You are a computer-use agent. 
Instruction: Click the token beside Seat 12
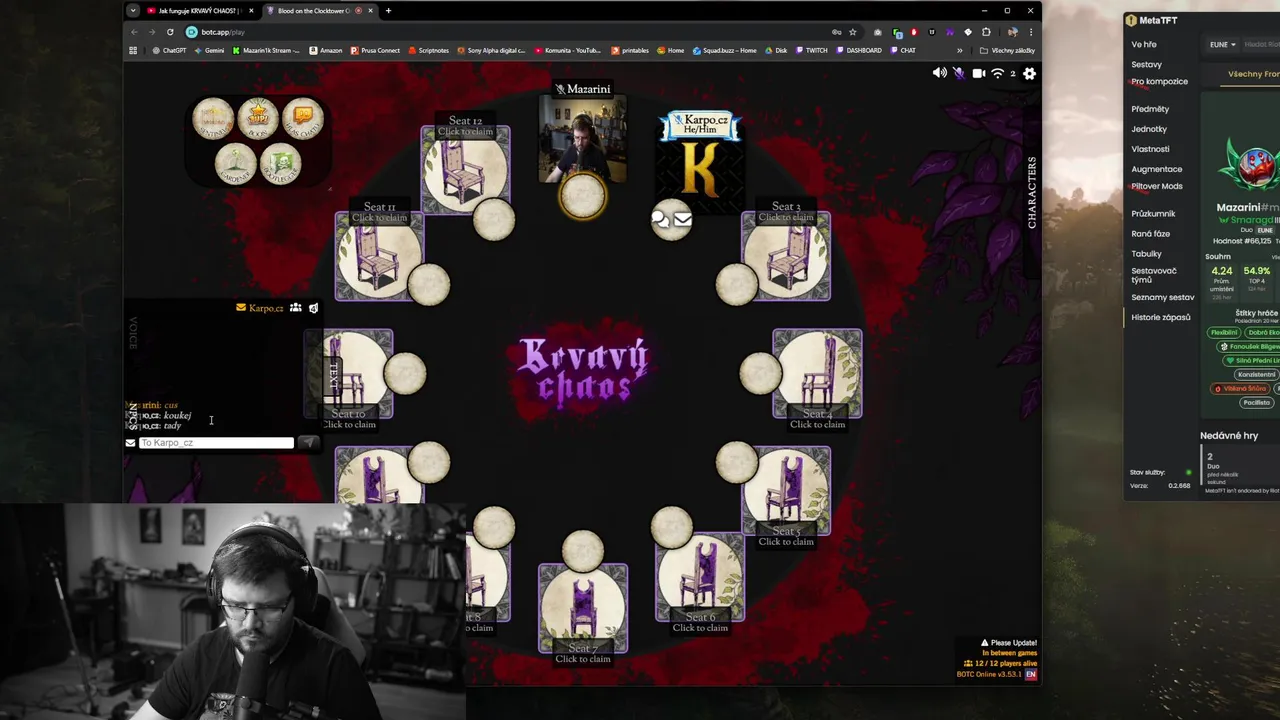493,220
